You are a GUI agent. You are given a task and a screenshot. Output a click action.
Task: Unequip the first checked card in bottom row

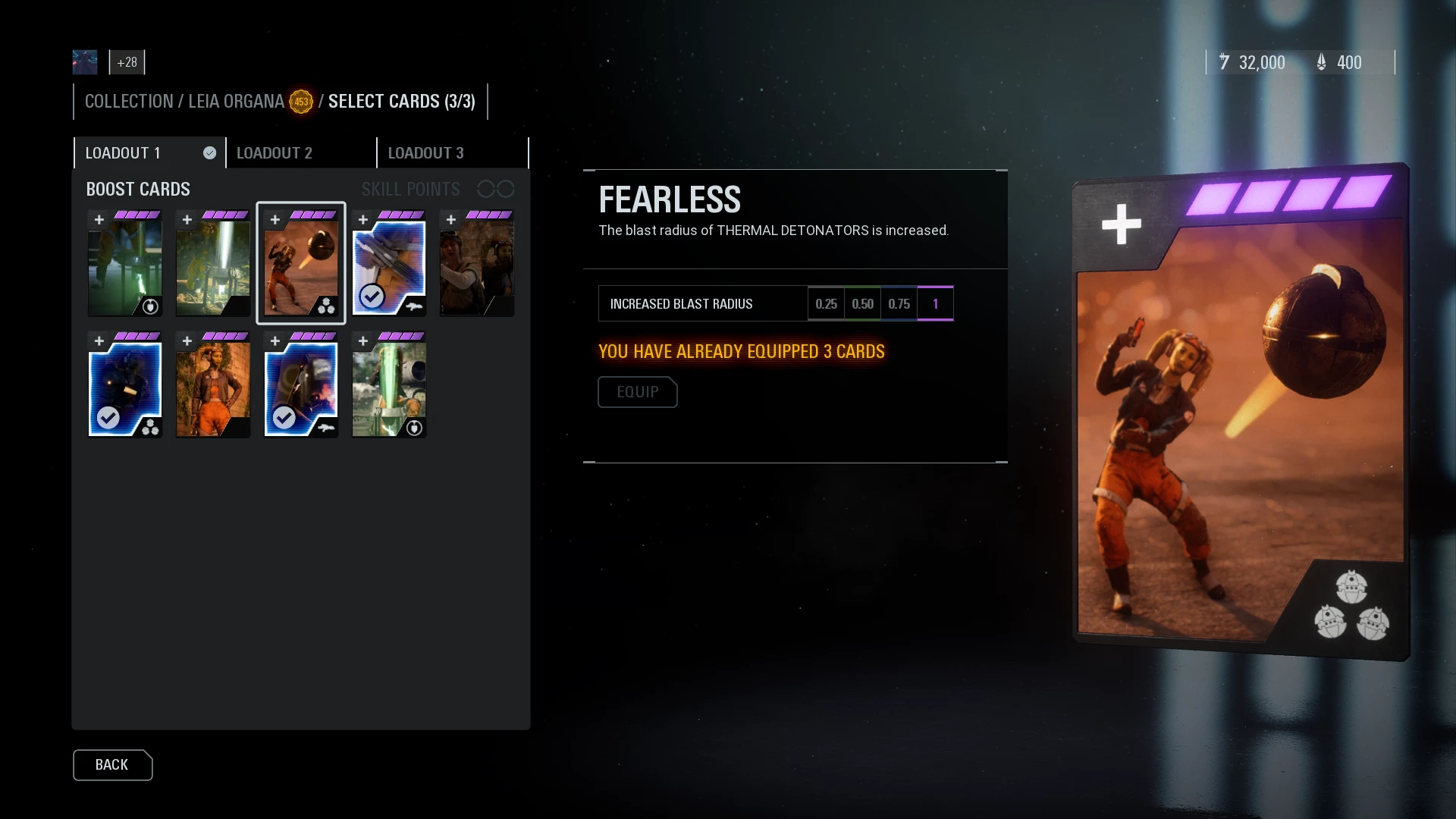(x=125, y=384)
